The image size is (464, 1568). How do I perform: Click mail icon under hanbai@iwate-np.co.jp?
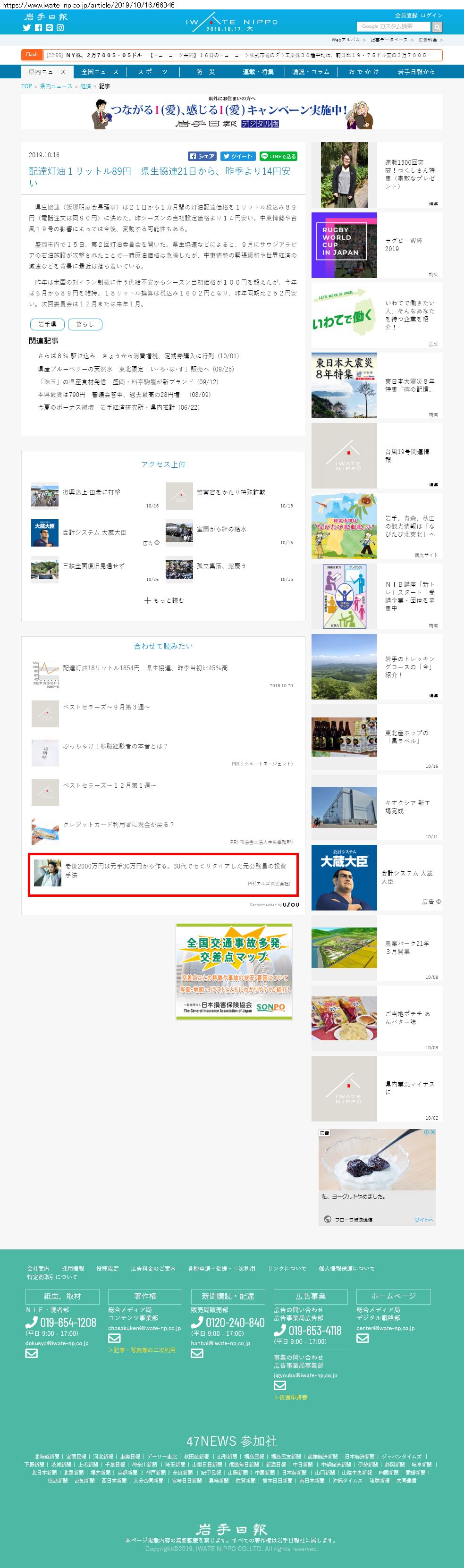pyautogui.click(x=197, y=1354)
